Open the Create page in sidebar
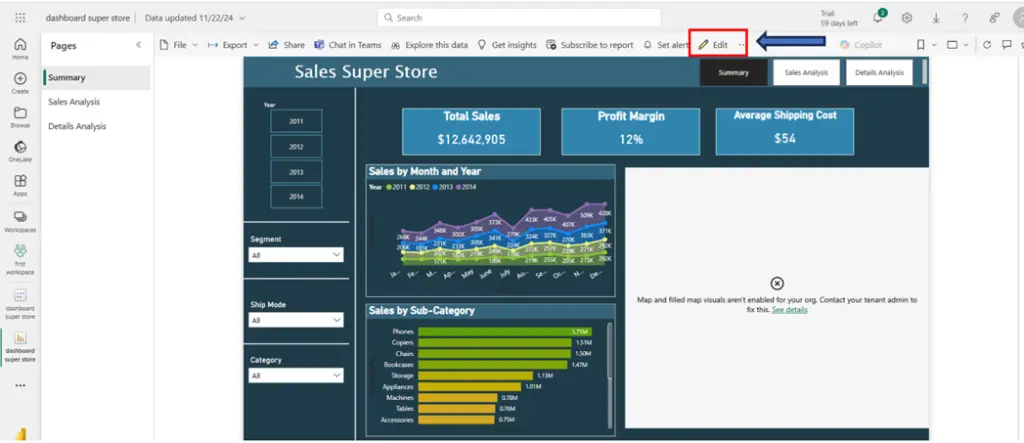 (20, 83)
